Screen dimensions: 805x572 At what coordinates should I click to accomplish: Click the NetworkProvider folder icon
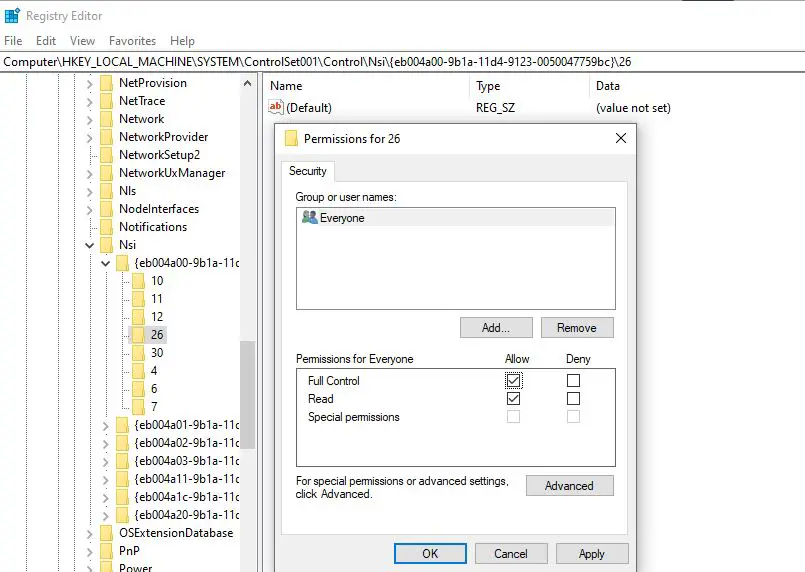tap(106, 137)
